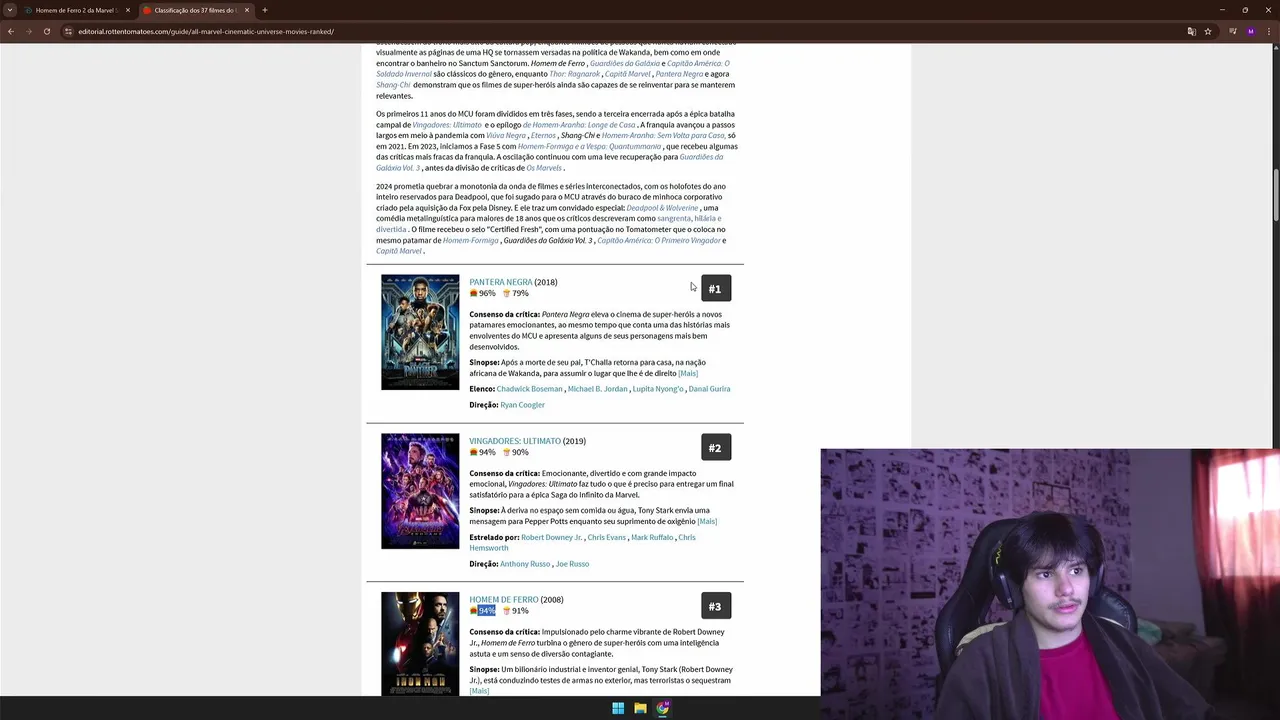Screen dimensions: 1280x720
Task: Click the popcorn audience icon for Pantera Negra
Action: click(x=507, y=293)
